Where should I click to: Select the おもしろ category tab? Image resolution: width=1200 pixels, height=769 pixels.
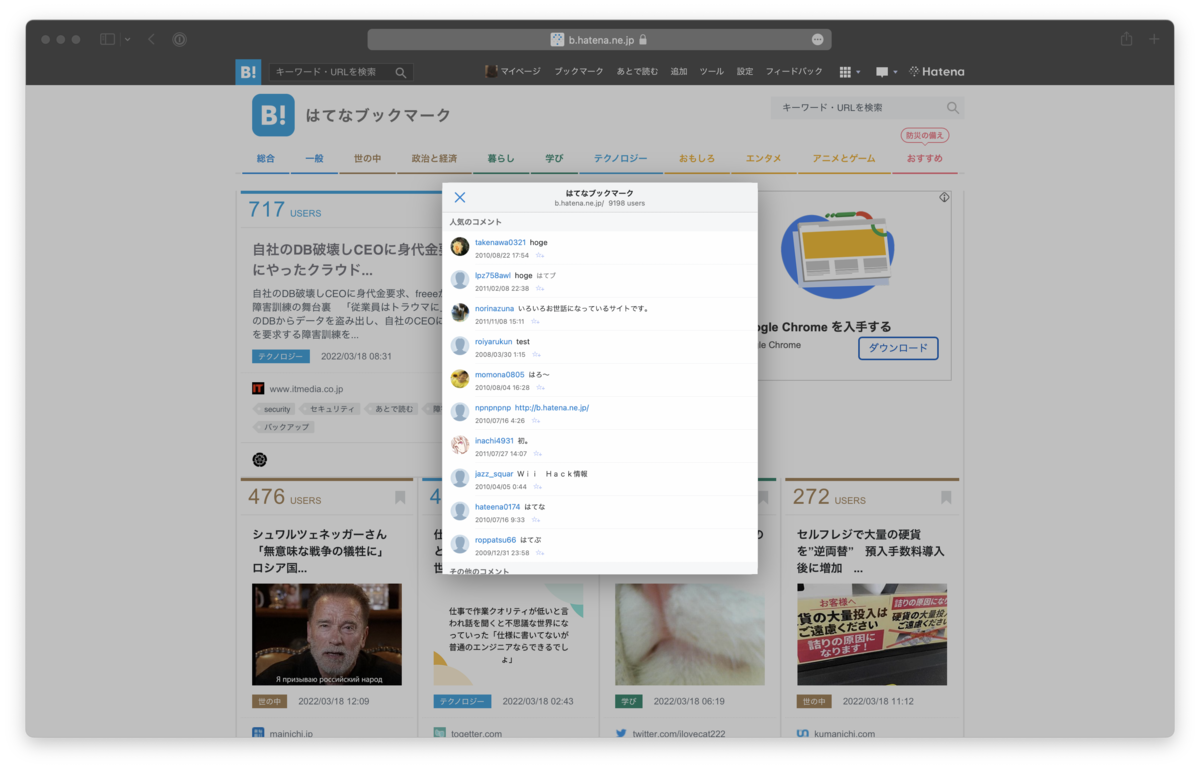tap(697, 159)
